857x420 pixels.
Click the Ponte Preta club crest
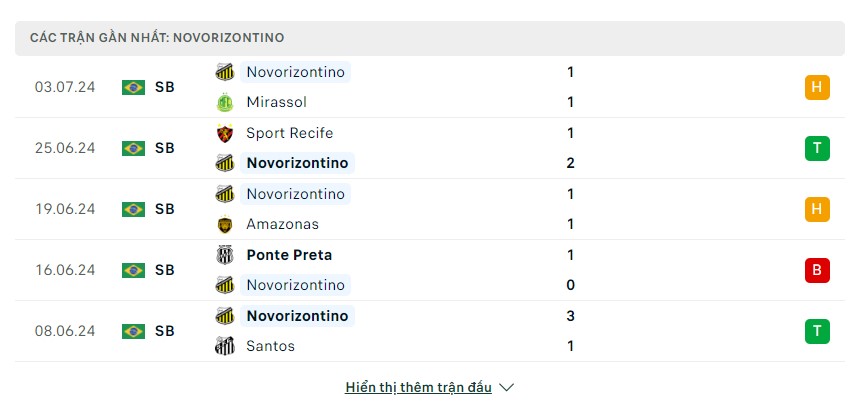click(x=225, y=255)
